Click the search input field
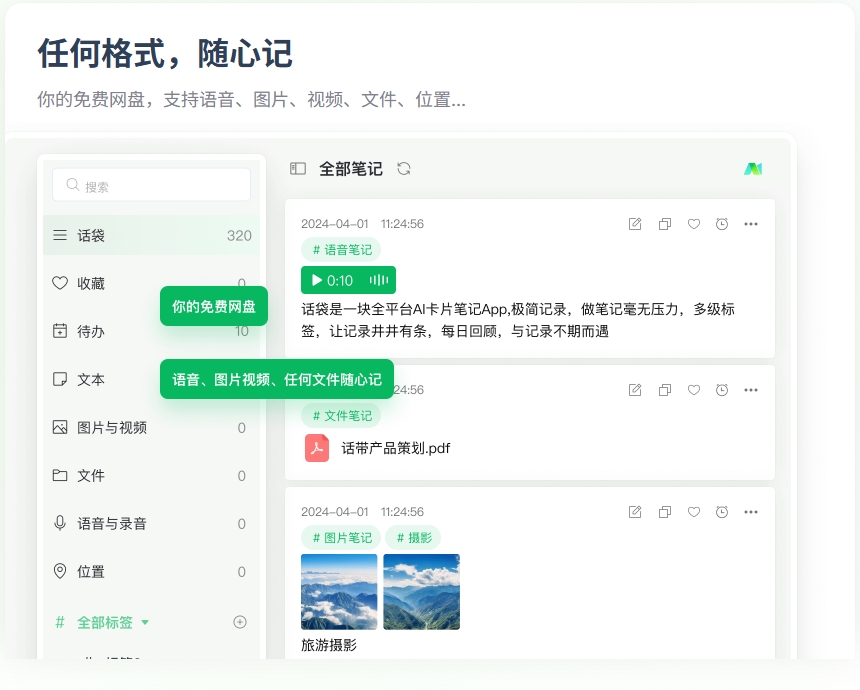 click(x=152, y=185)
